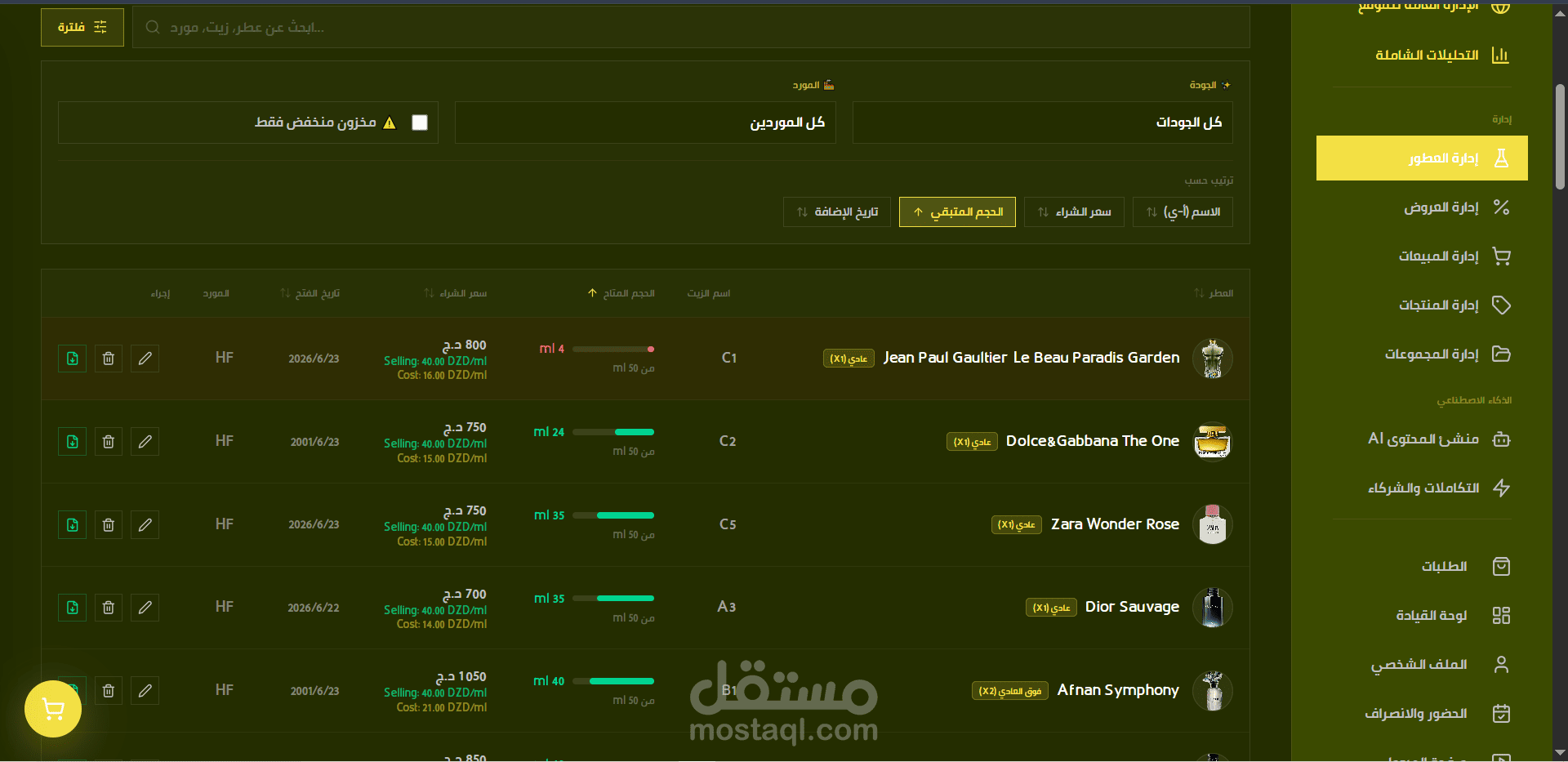Click the green file-download icon for Jean Paul Gaultier
The width and height of the screenshot is (1568, 762).
pos(73,359)
